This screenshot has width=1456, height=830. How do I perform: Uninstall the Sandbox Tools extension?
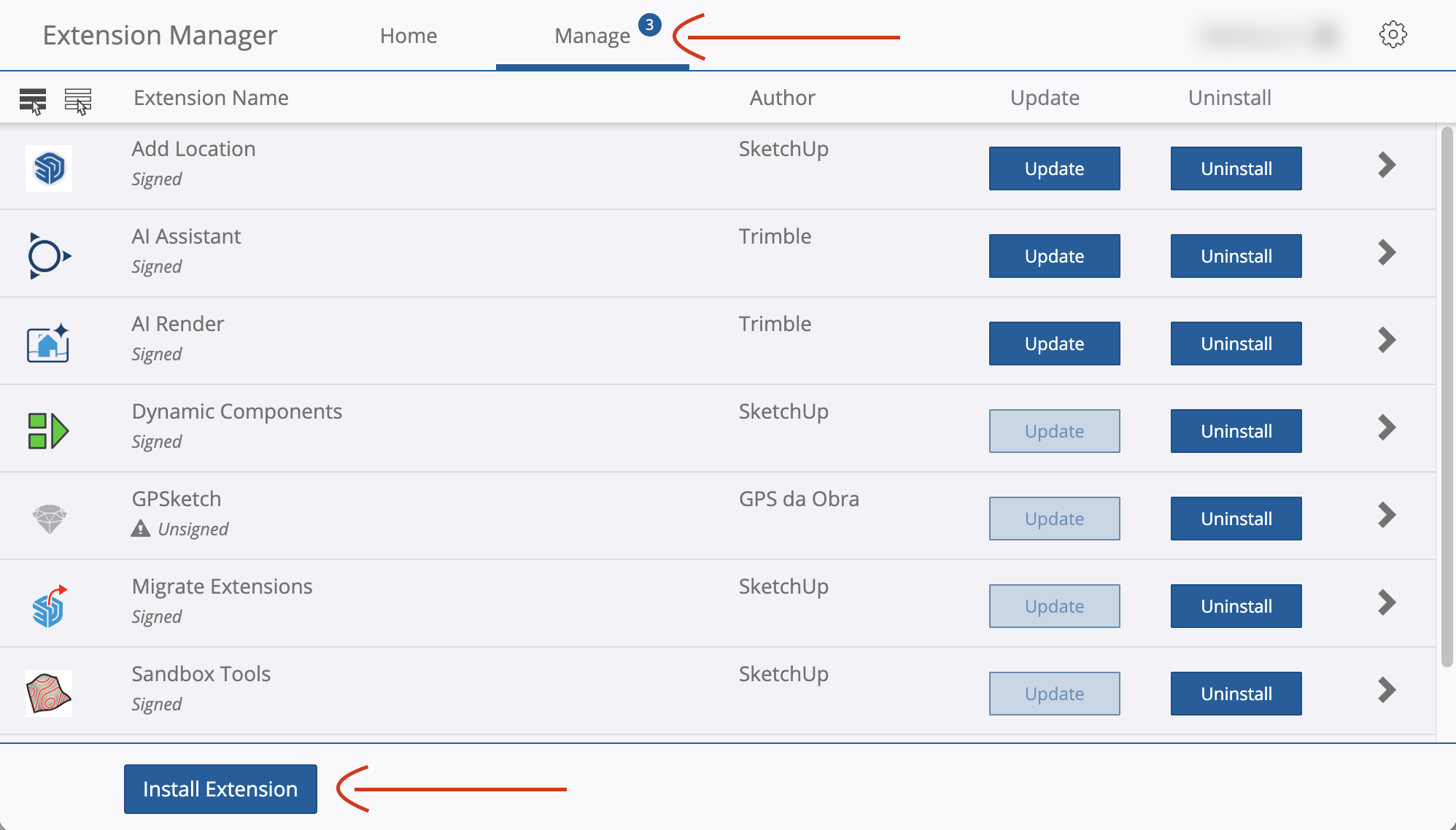[x=1236, y=694]
